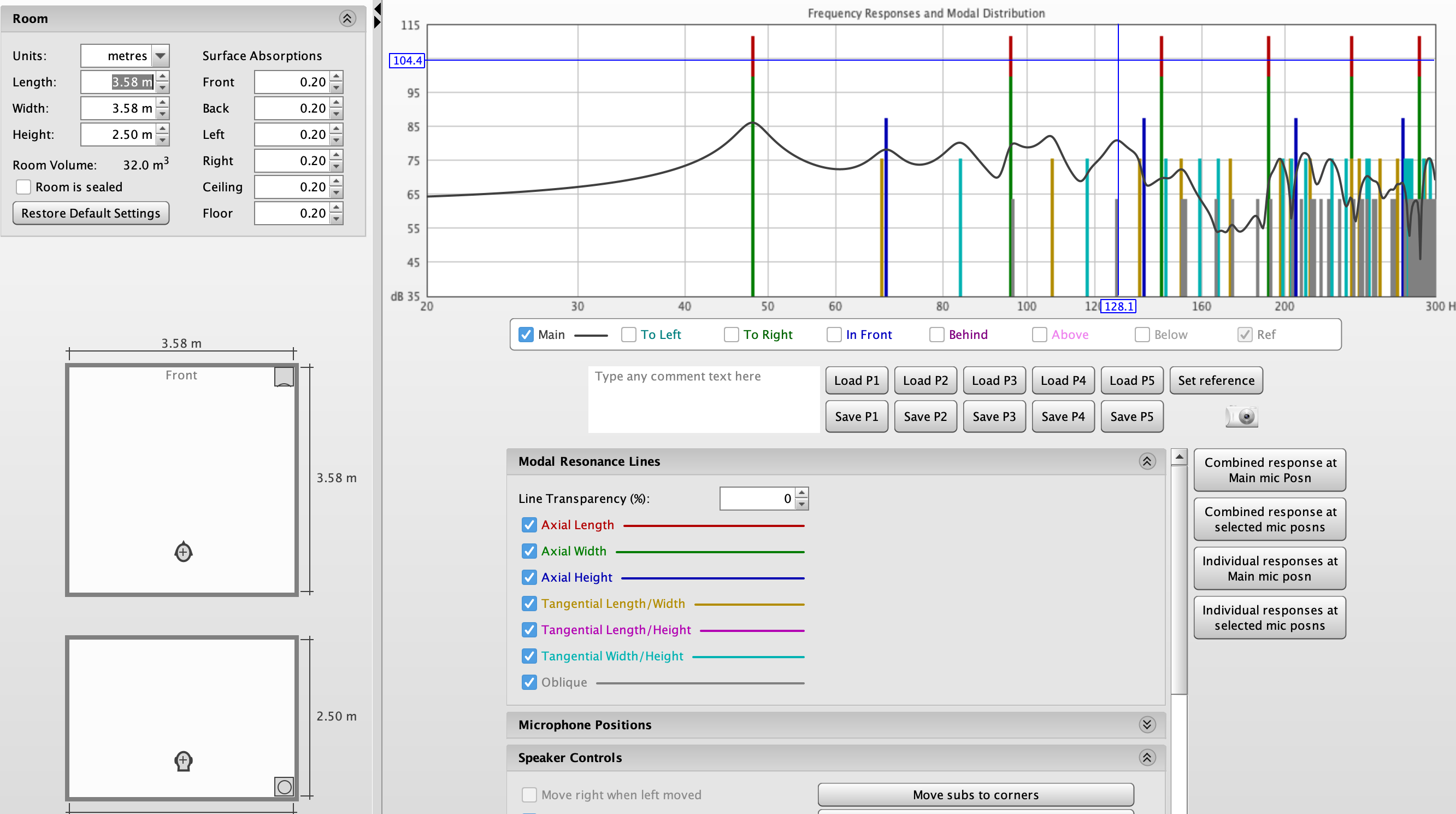Toggle the Main response checkbox
This screenshot has width=1456, height=814.
tap(526, 335)
